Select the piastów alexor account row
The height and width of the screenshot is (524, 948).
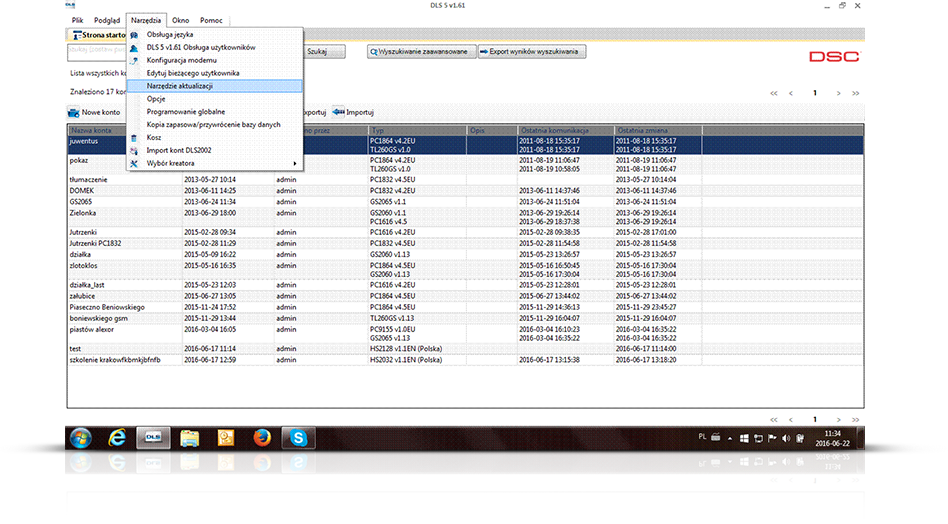[x=465, y=334]
